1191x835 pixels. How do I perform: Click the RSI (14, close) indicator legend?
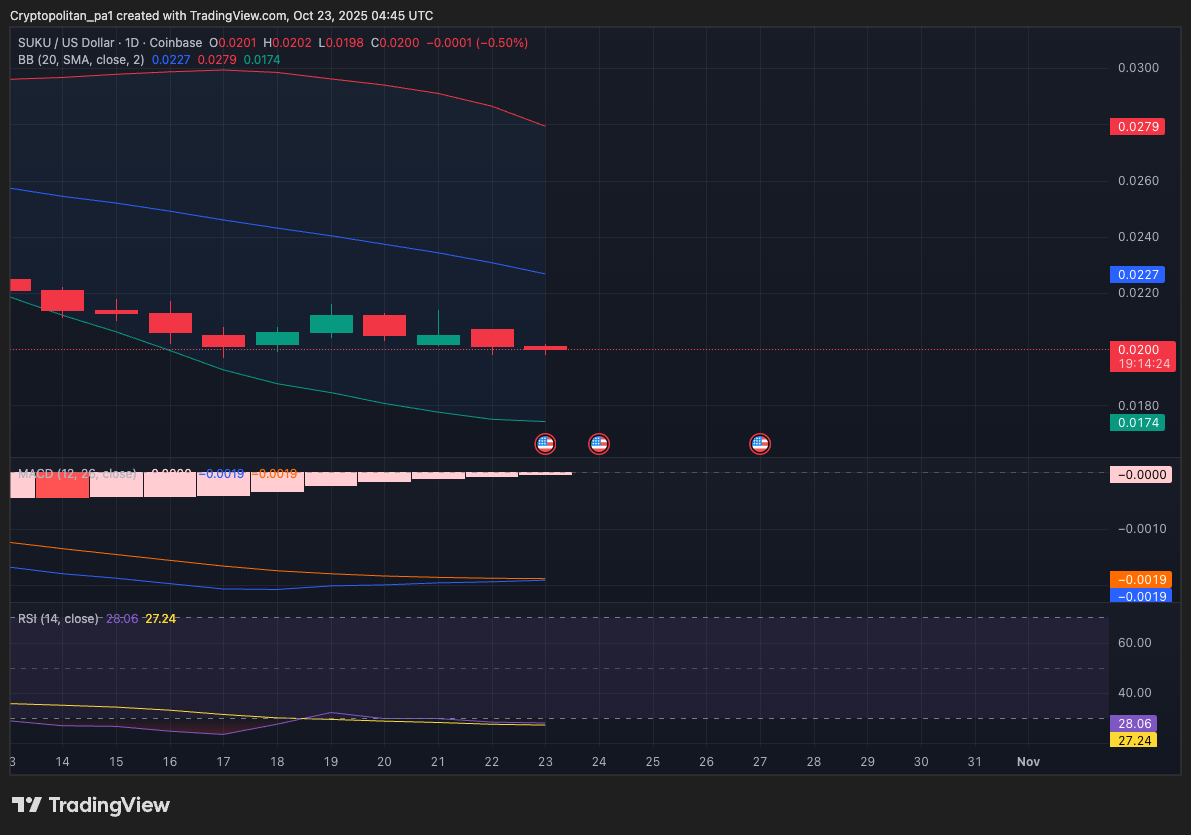pyautogui.click(x=58, y=619)
